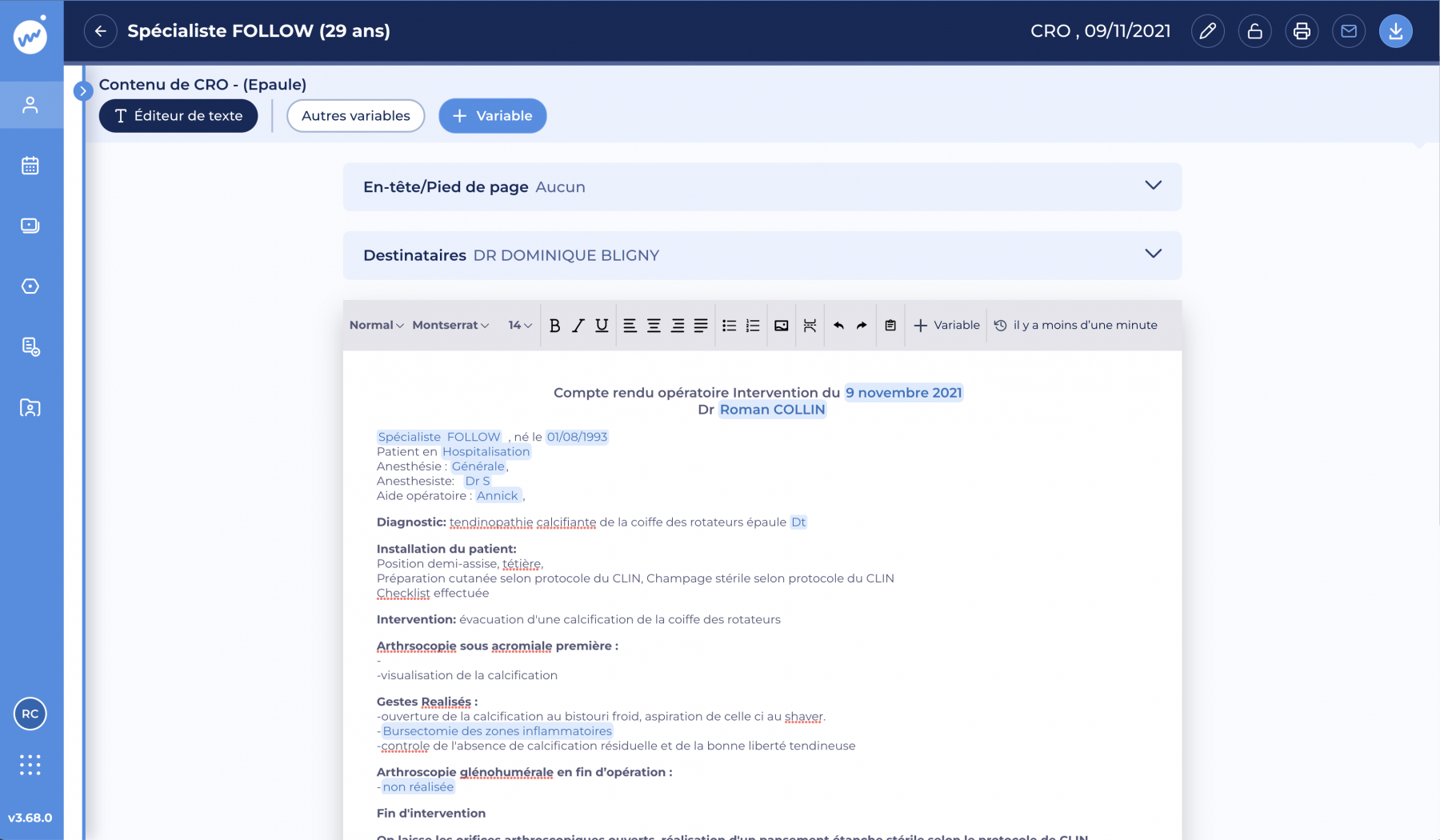
Task: Open the calendar in the sidebar
Action: click(x=30, y=166)
